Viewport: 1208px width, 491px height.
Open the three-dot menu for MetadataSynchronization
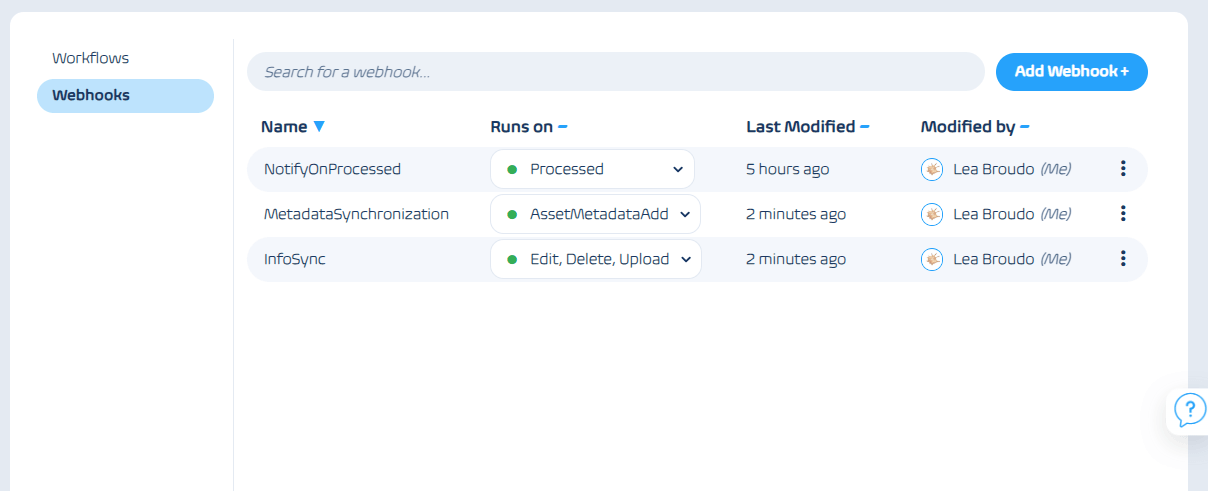tap(1123, 214)
